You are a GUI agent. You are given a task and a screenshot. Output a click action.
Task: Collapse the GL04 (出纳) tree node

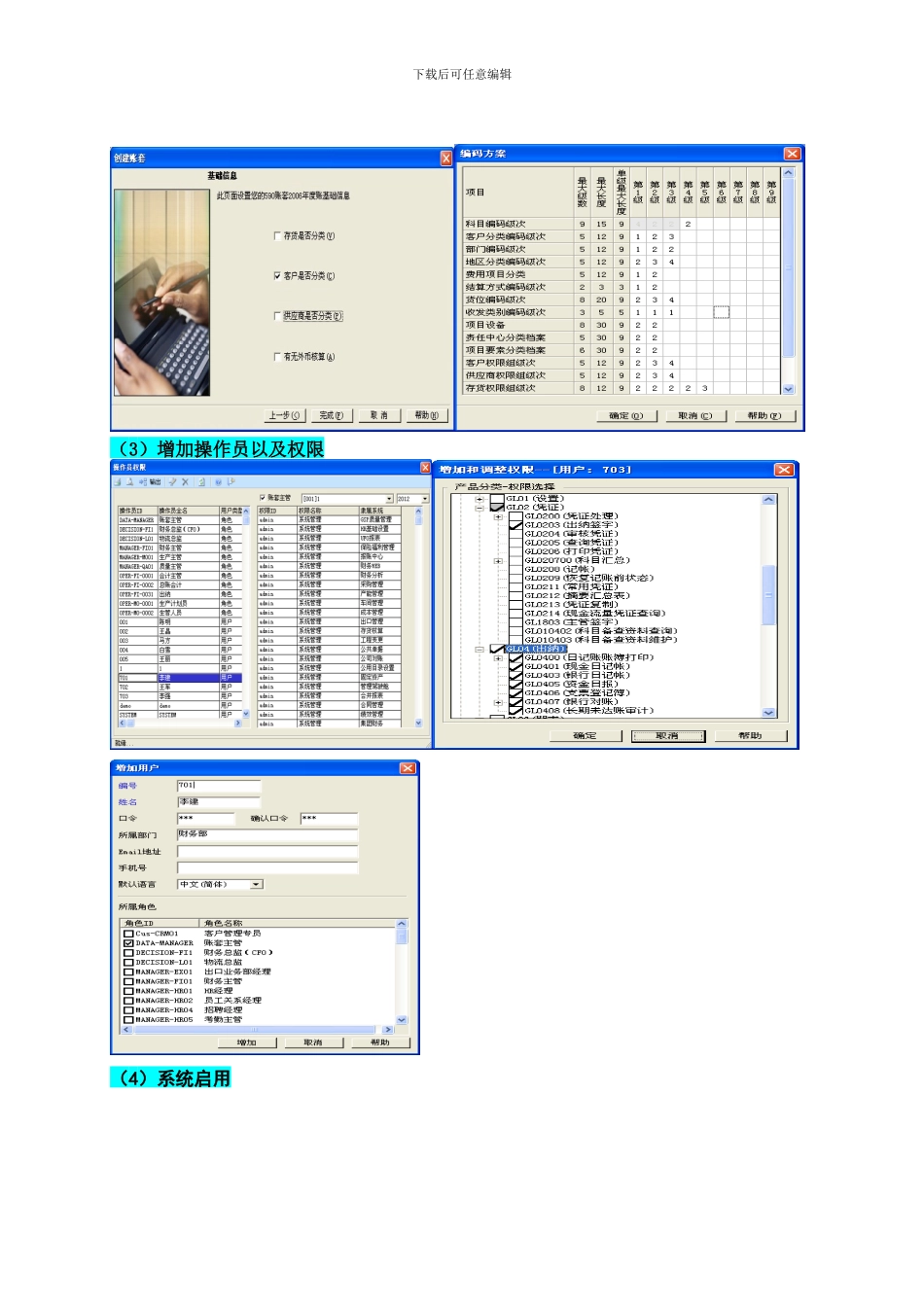(x=480, y=649)
